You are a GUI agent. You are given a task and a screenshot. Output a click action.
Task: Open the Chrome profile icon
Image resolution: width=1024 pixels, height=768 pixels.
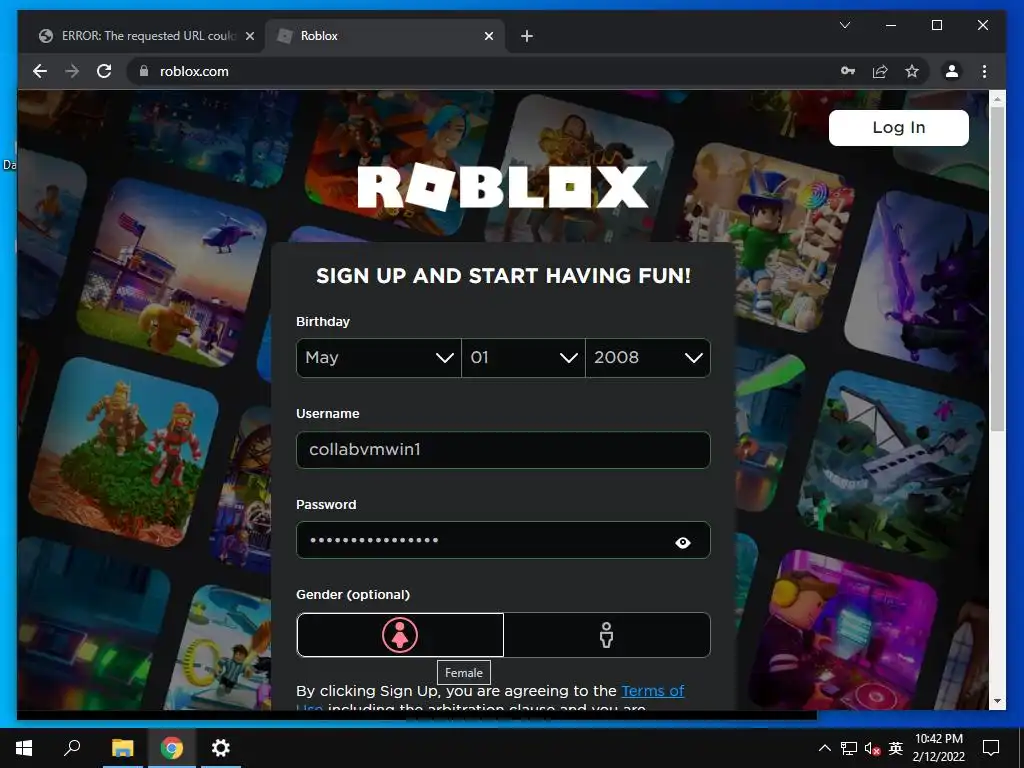952,71
